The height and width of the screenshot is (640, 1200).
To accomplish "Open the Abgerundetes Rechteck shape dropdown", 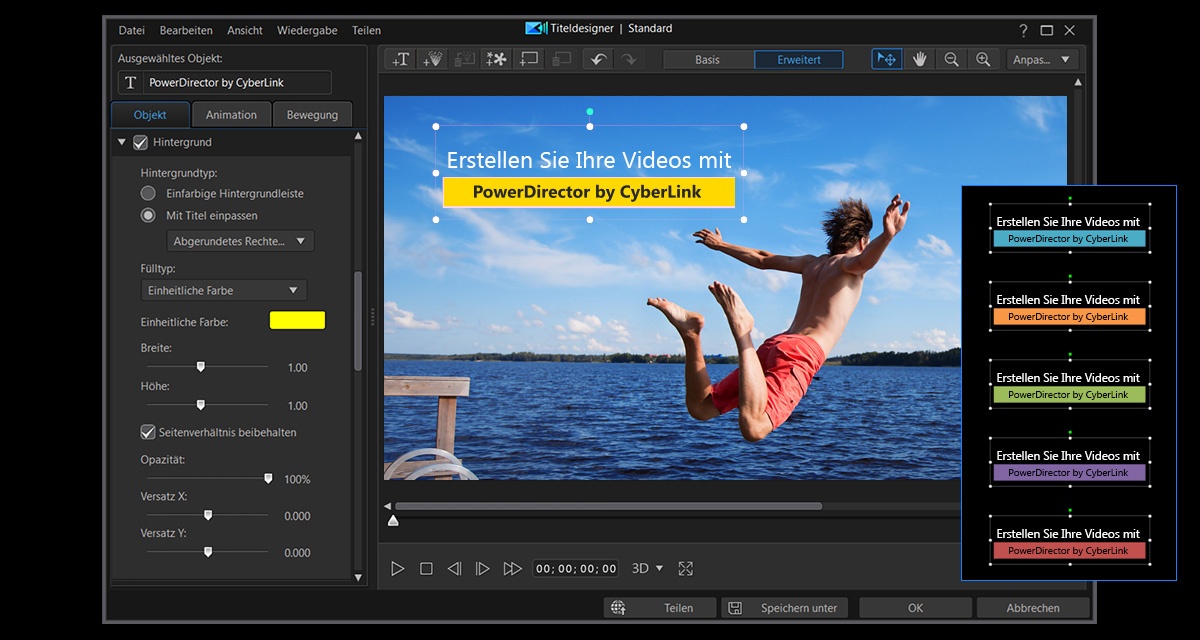I will pyautogui.click(x=240, y=241).
